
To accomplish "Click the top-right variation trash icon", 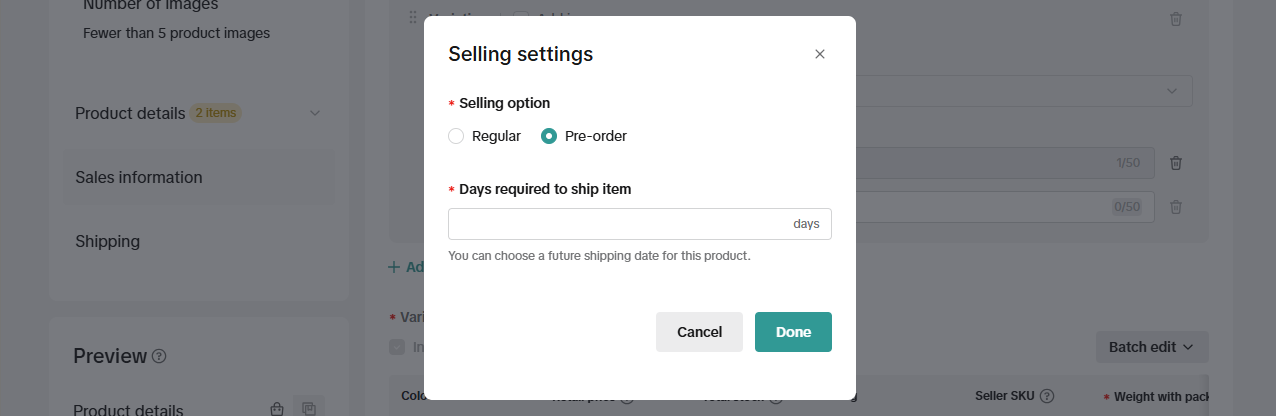I will coord(1176,19).
